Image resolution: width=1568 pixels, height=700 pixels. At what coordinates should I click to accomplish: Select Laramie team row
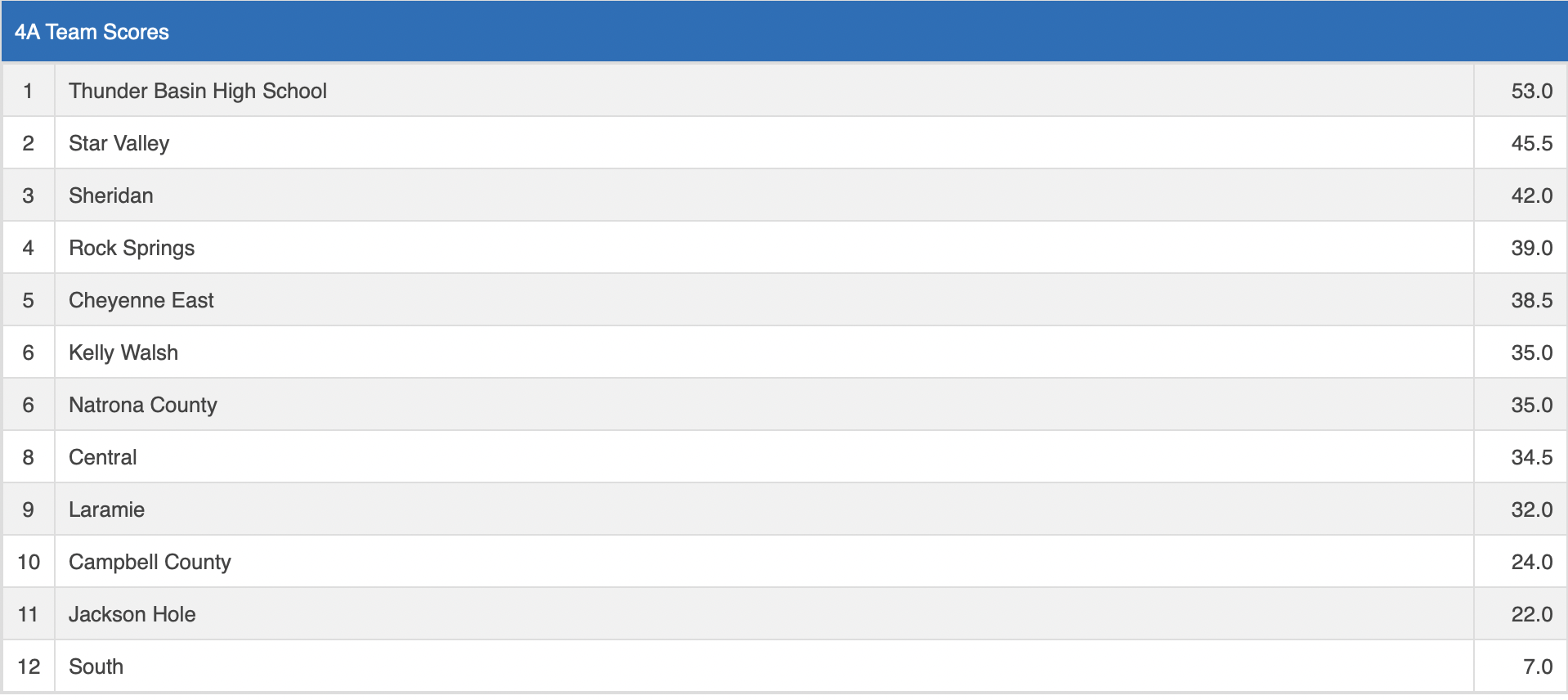click(x=106, y=509)
